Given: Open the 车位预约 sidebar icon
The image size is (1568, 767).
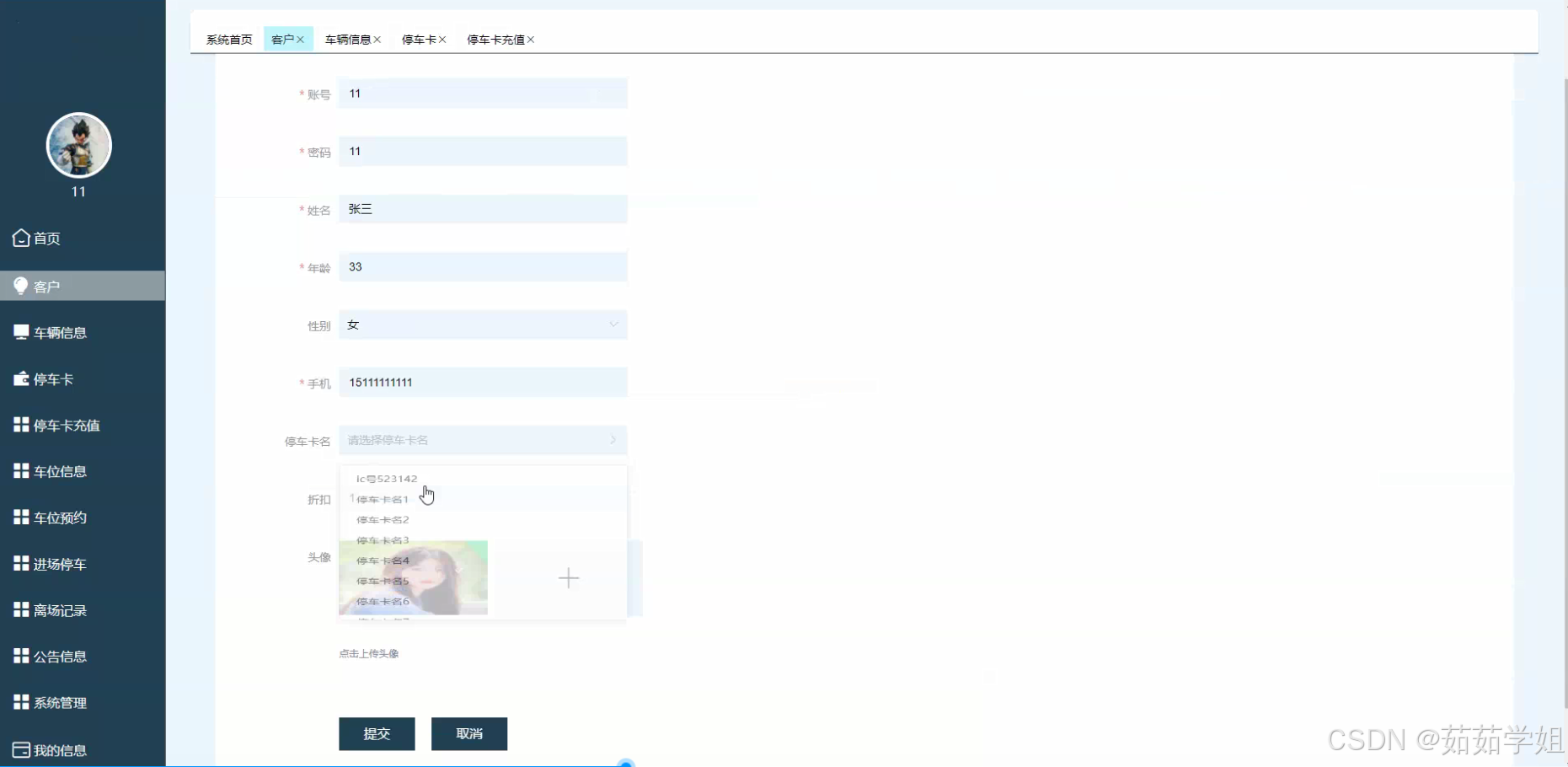Looking at the screenshot, I should click(x=20, y=518).
